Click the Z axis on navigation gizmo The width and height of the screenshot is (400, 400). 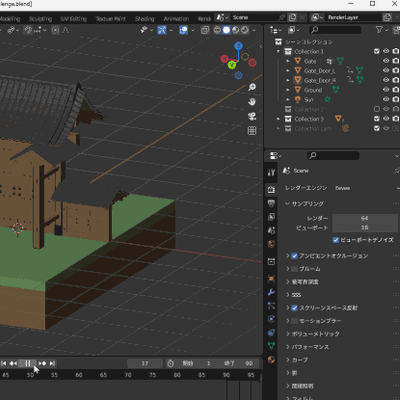[238, 46]
